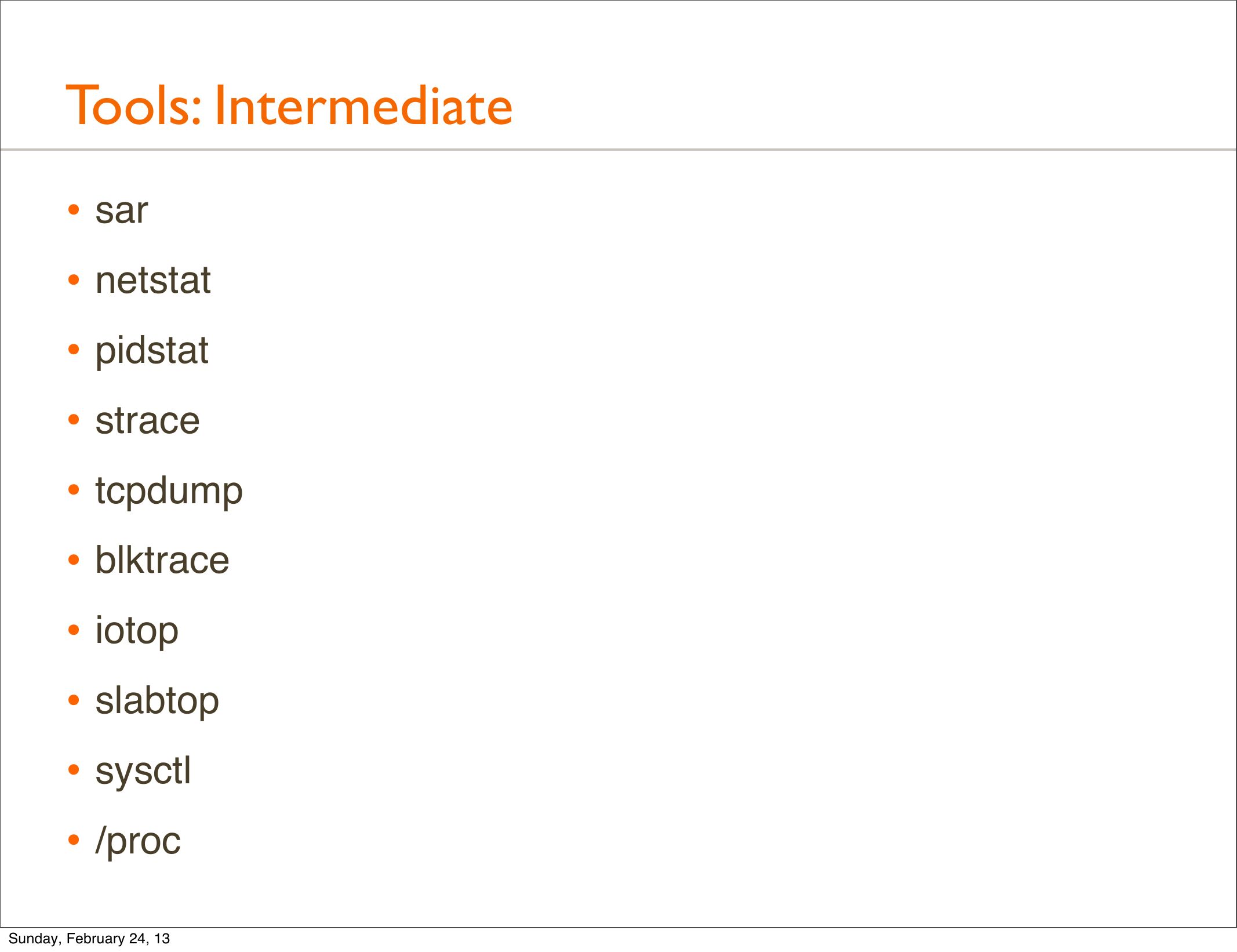Click the "/proc" list item
This screenshot has width=1237, height=952.
click(138, 841)
